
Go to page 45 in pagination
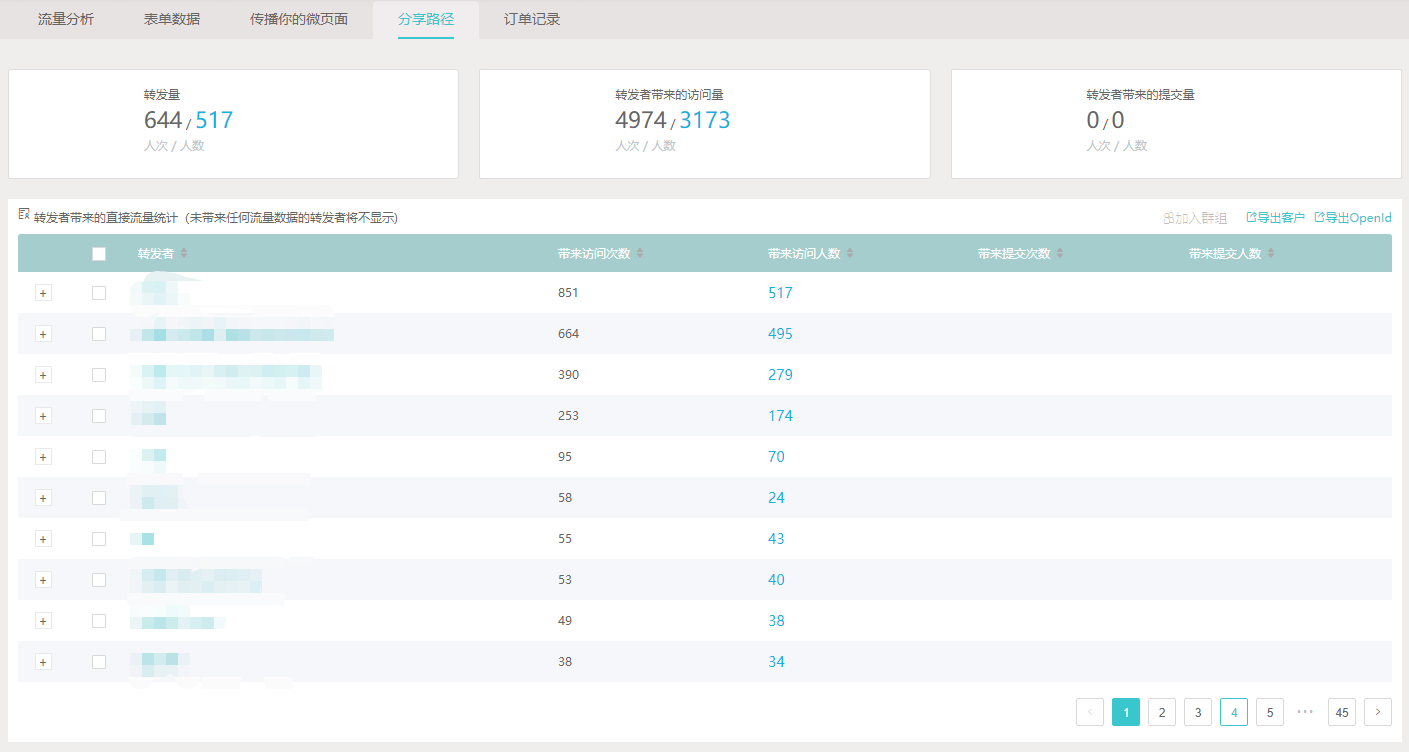pos(1341,712)
